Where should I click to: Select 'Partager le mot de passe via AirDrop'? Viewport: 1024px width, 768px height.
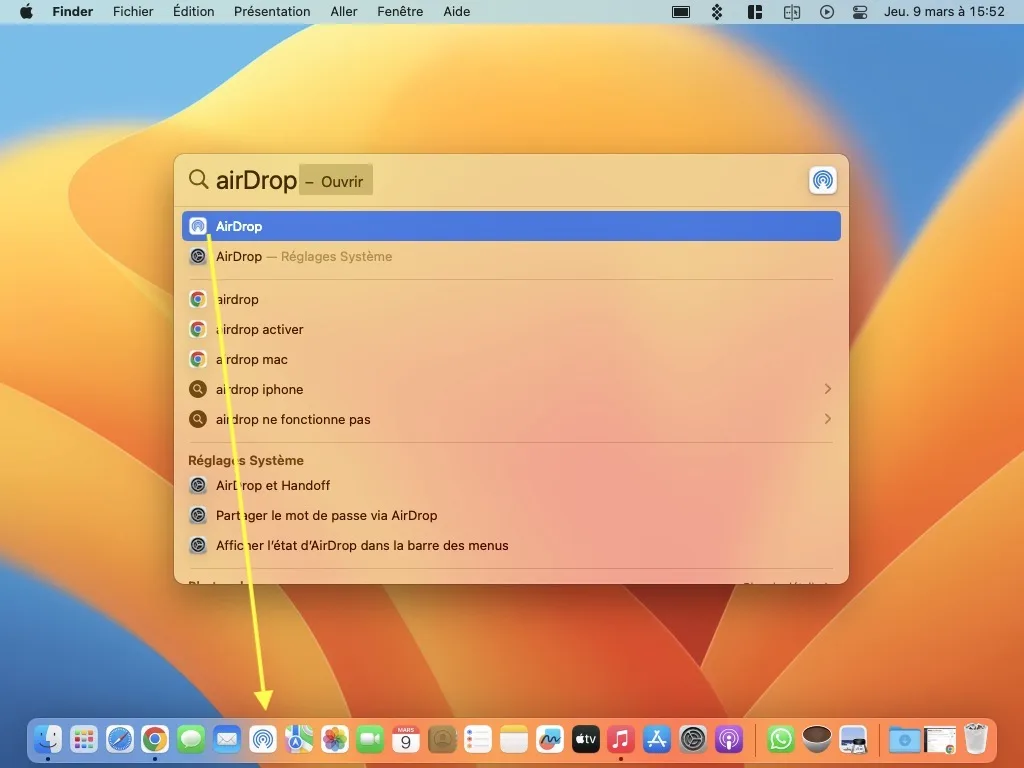coord(326,515)
